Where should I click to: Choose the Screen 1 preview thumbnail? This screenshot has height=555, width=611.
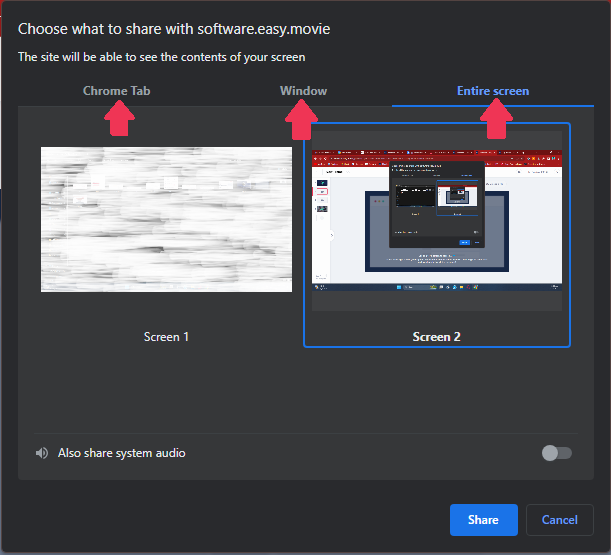pos(166,219)
